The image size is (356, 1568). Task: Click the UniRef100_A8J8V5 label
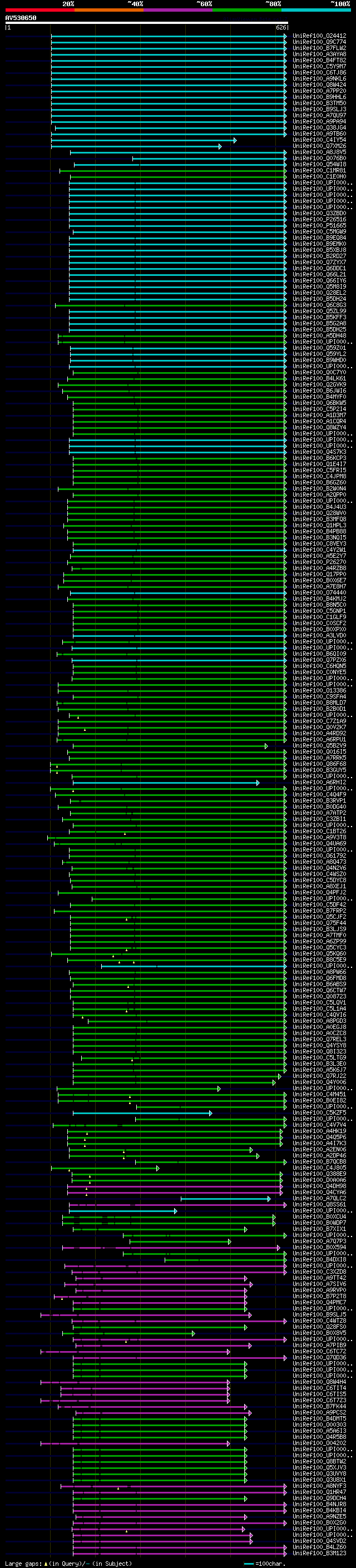coord(319,152)
